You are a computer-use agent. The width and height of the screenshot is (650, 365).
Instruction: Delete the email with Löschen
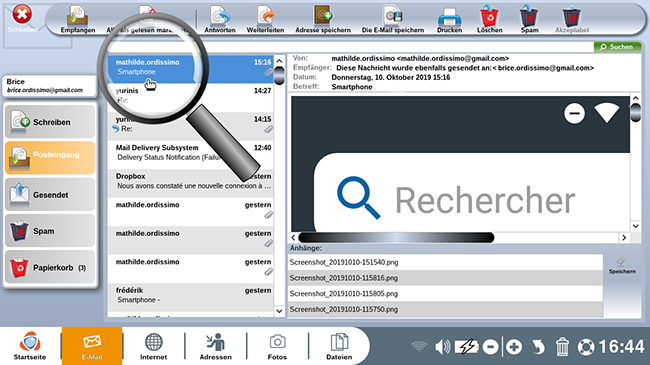(490, 19)
